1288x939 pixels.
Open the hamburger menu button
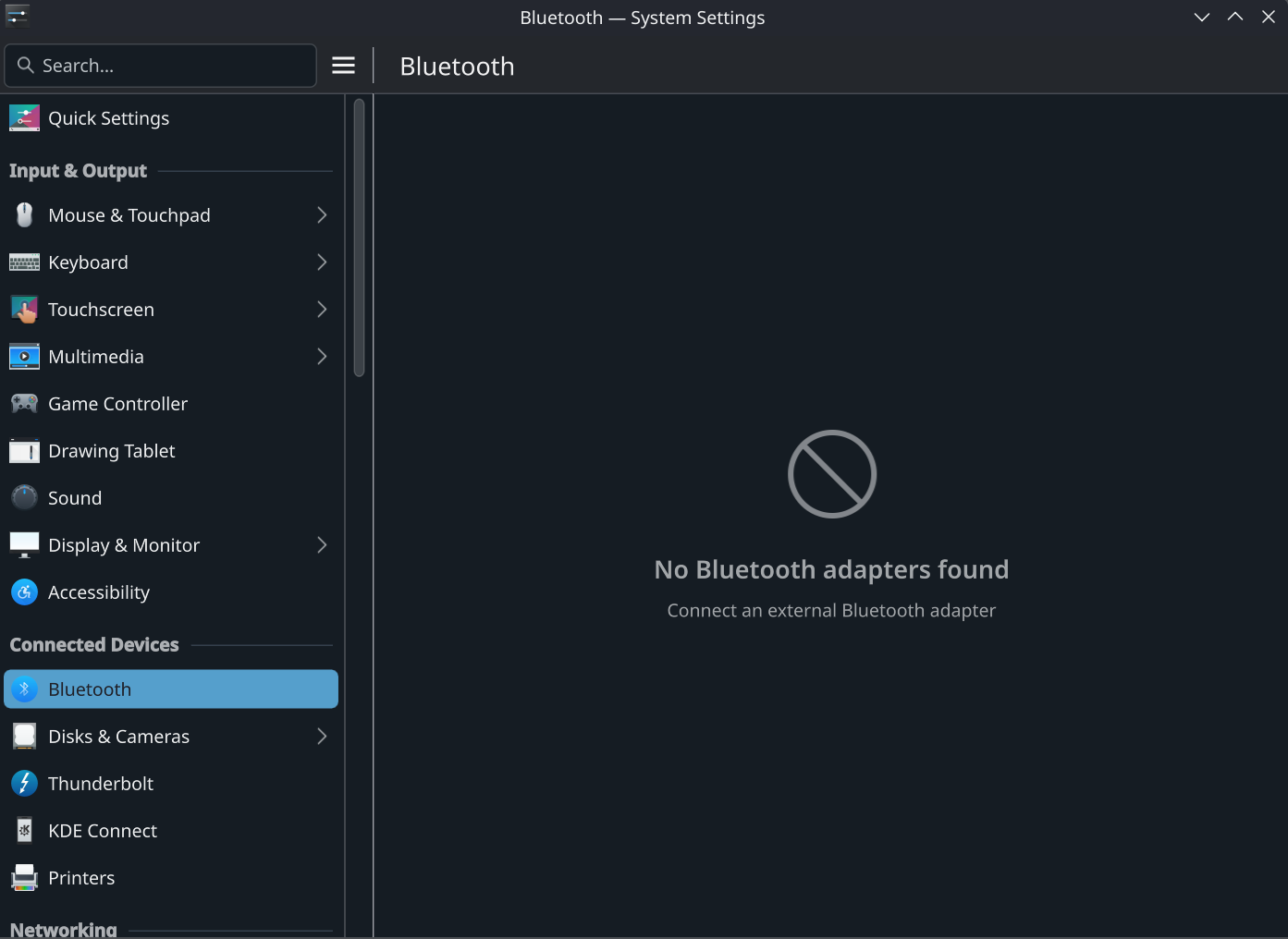point(343,66)
